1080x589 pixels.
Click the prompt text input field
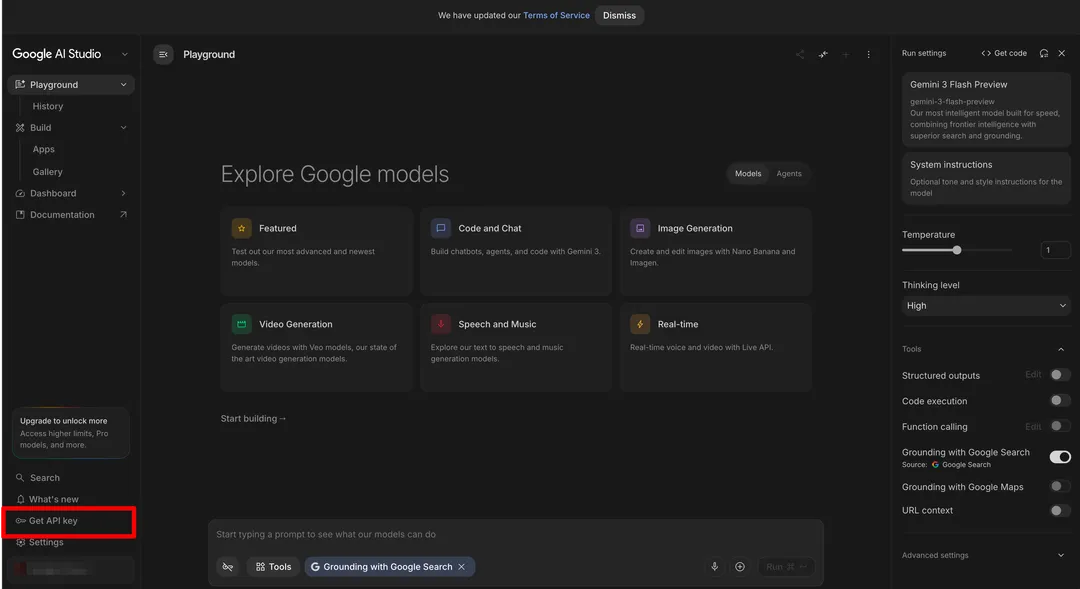coord(516,534)
